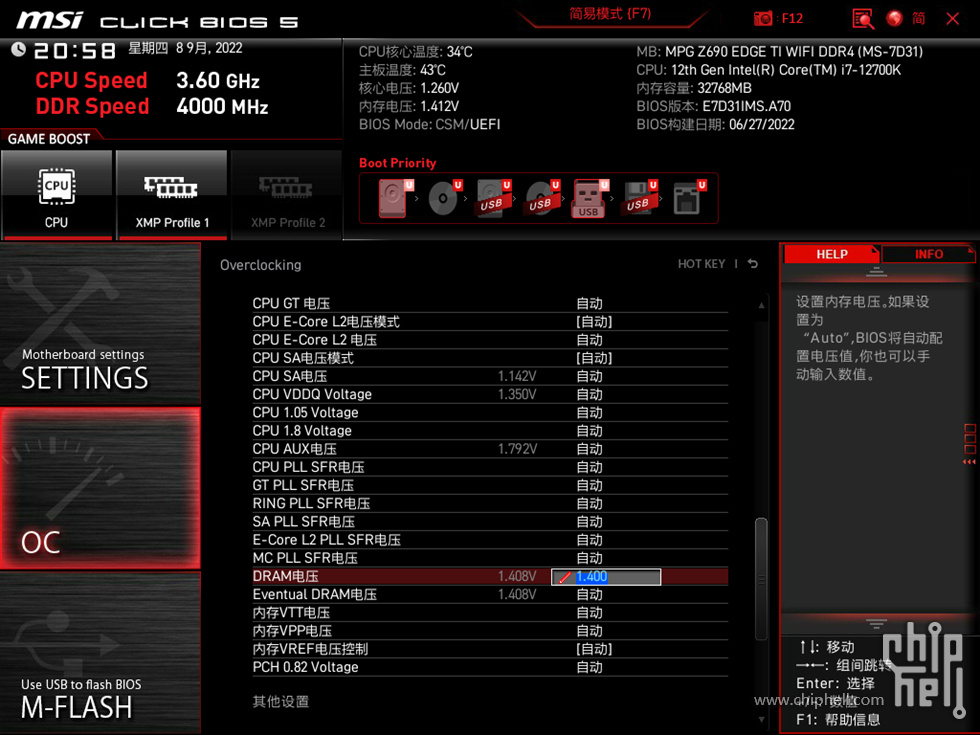Select the CPU VDDQ Voltage row

point(490,394)
